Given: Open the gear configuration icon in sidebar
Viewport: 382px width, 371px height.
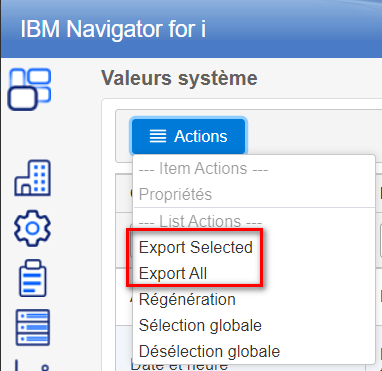Looking at the screenshot, I should click(32, 228).
